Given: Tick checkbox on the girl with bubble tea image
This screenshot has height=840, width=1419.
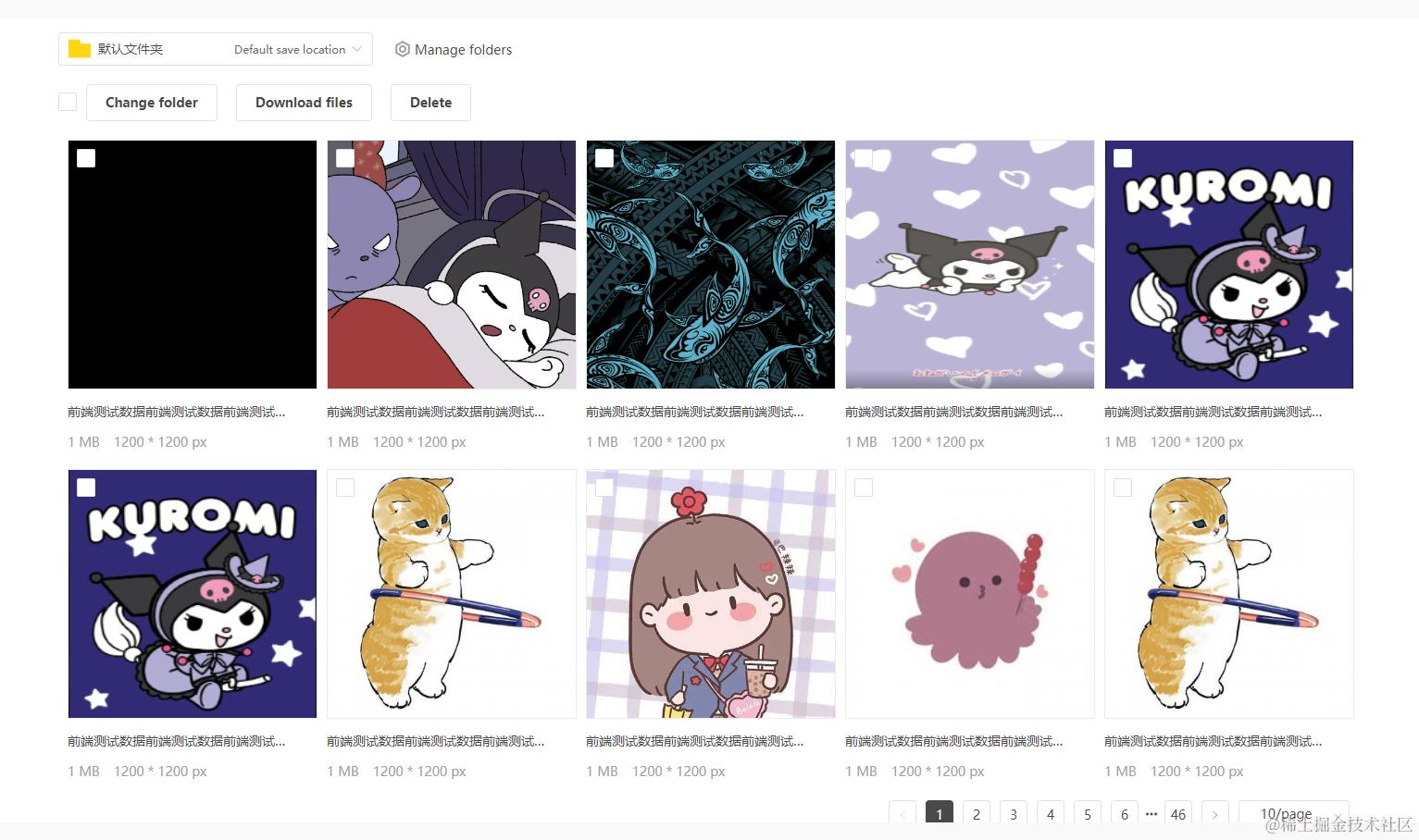Looking at the screenshot, I should pyautogui.click(x=604, y=488).
